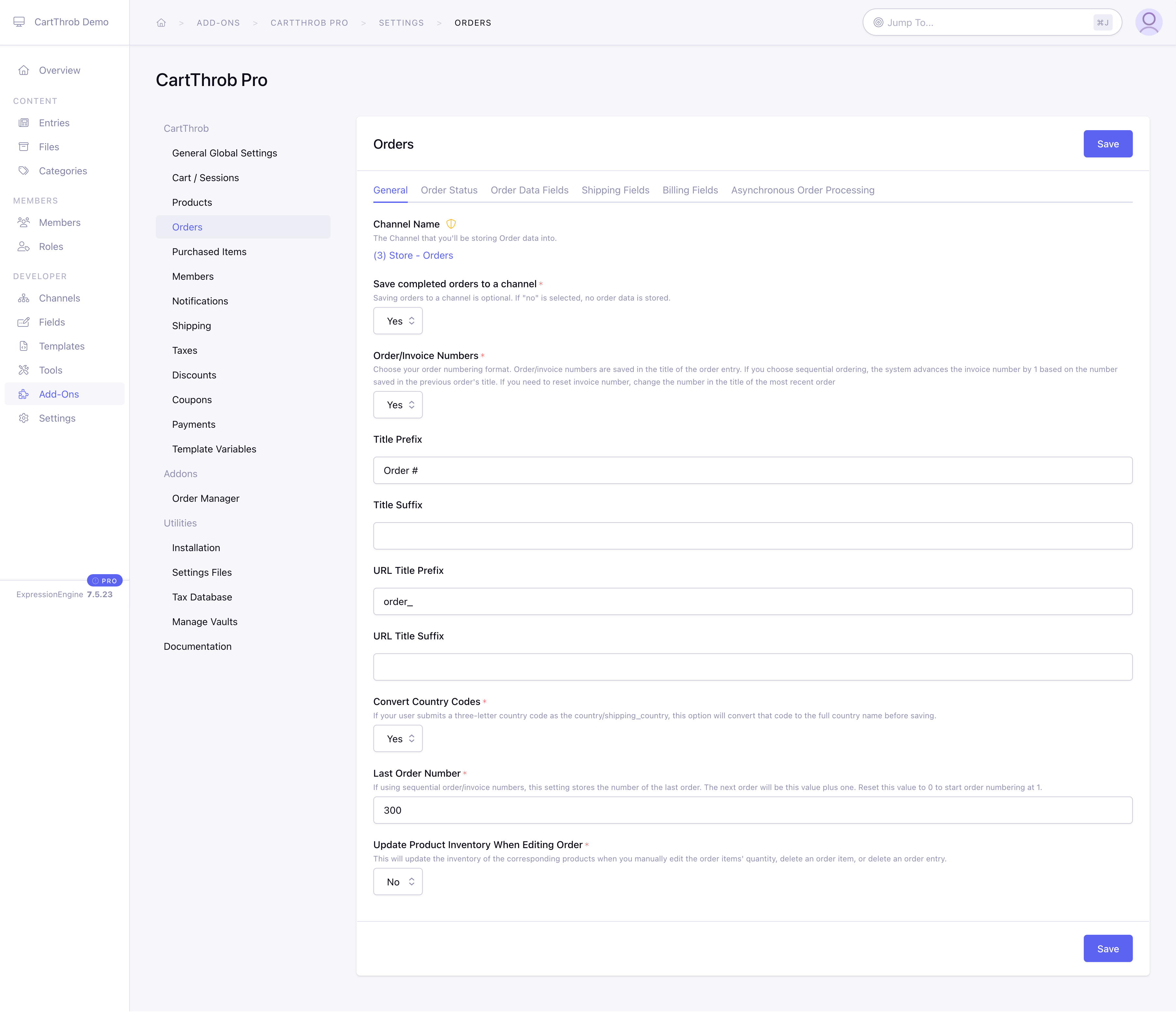Click the home icon in breadcrumb
Image resolution: width=1176 pixels, height=1012 pixels.
(161, 23)
